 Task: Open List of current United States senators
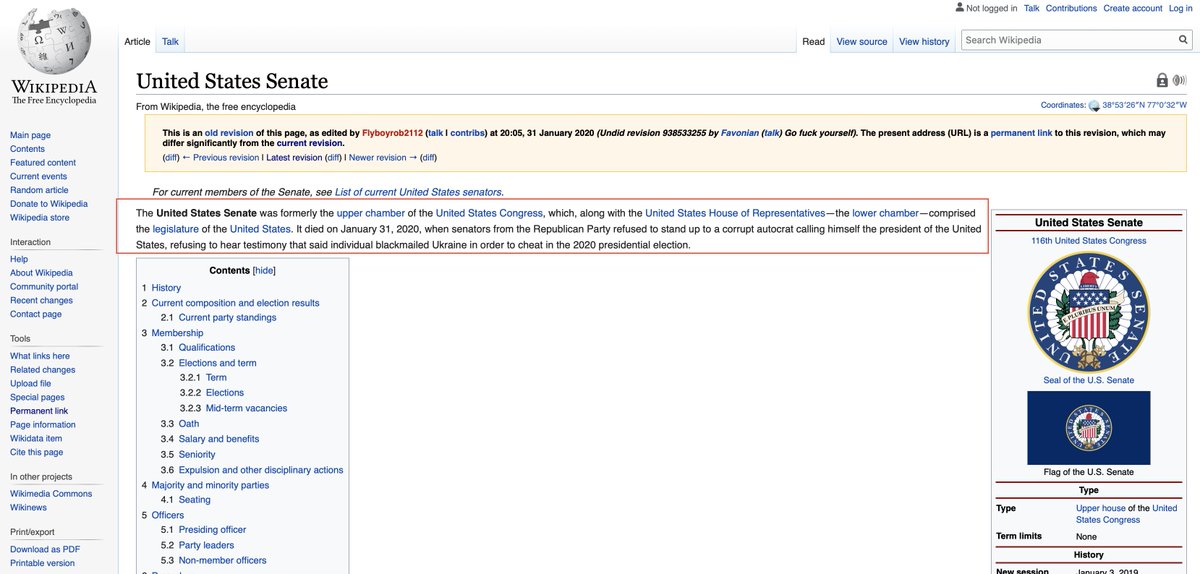click(x=419, y=192)
